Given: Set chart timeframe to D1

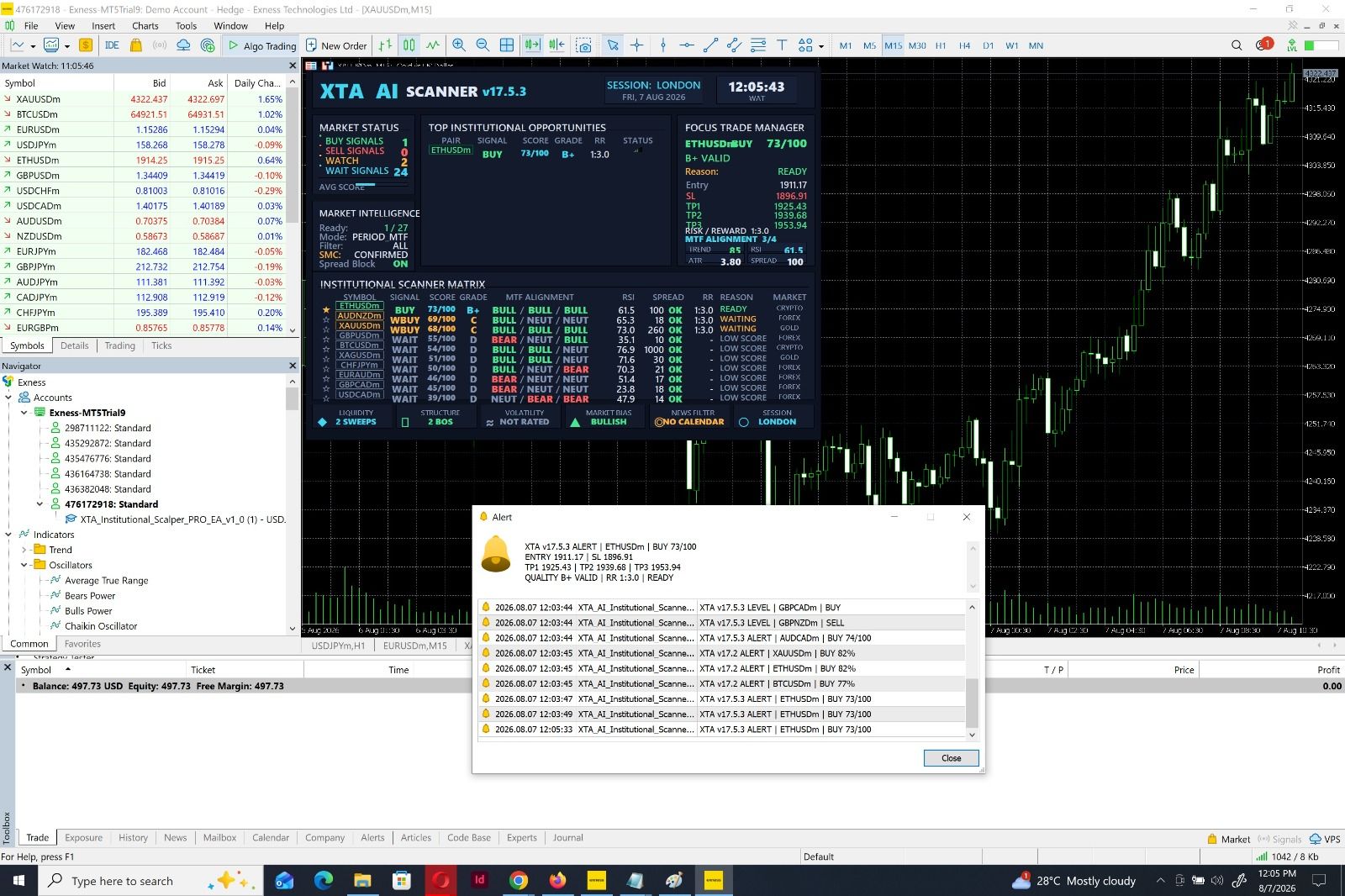Looking at the screenshot, I should 988,45.
